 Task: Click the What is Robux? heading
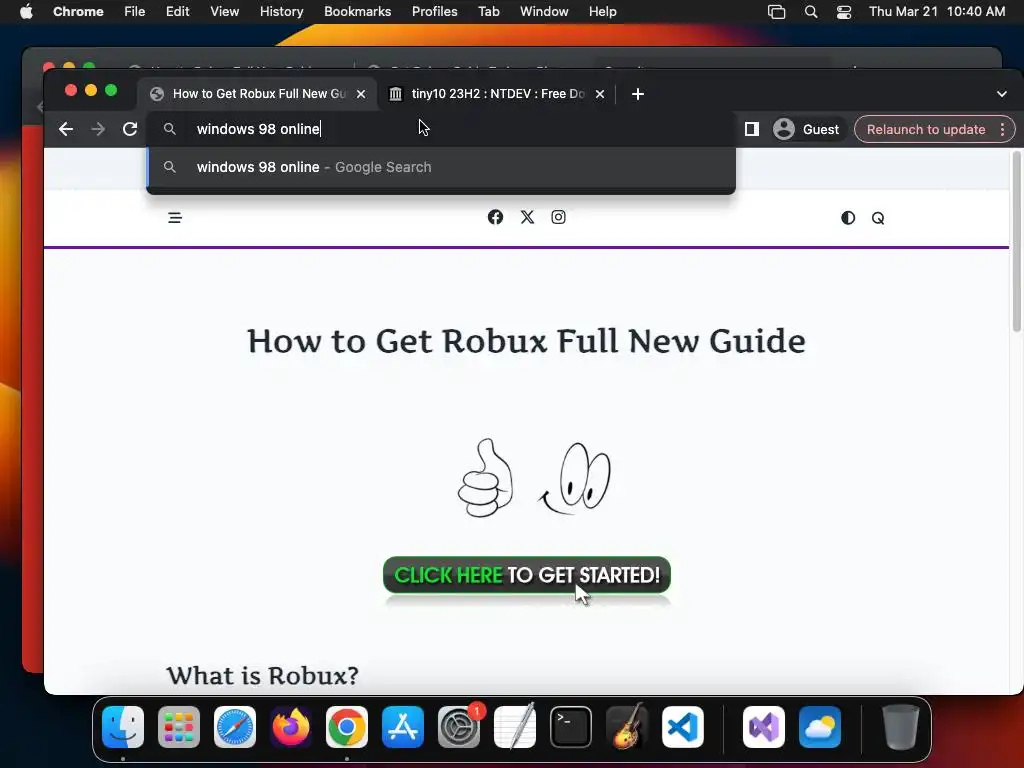click(x=263, y=675)
